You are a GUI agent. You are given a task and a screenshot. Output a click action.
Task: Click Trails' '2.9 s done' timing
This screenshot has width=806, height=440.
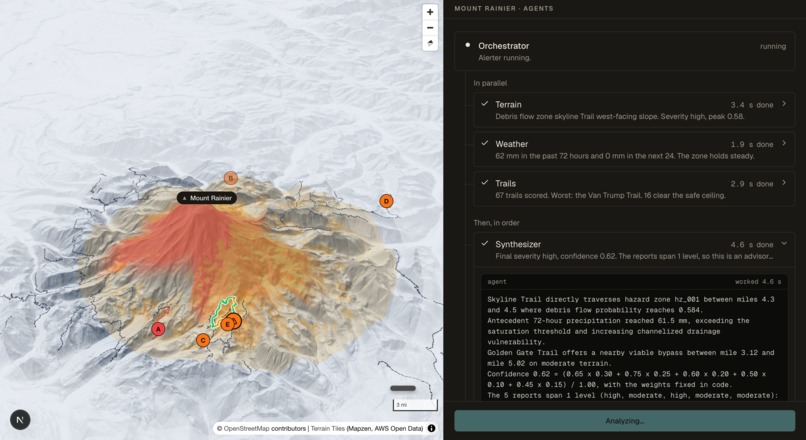[x=752, y=184]
